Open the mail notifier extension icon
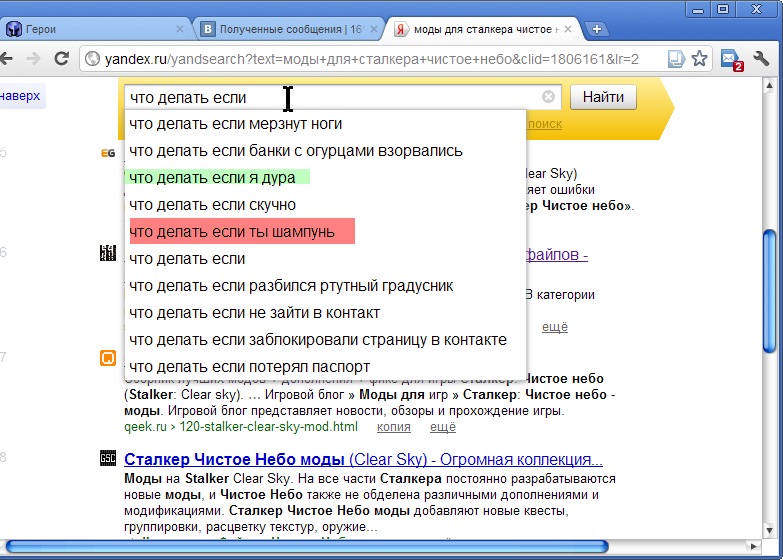783x560 pixels. tap(731, 59)
